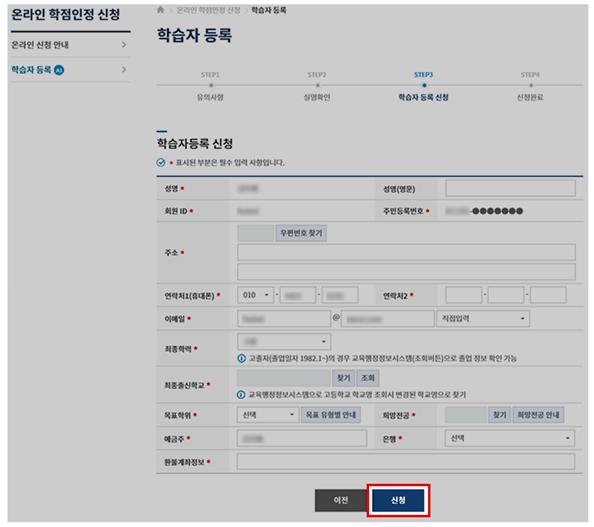The height and width of the screenshot is (527, 594).
Task: Click the 신청 submit button
Action: [x=398, y=500]
